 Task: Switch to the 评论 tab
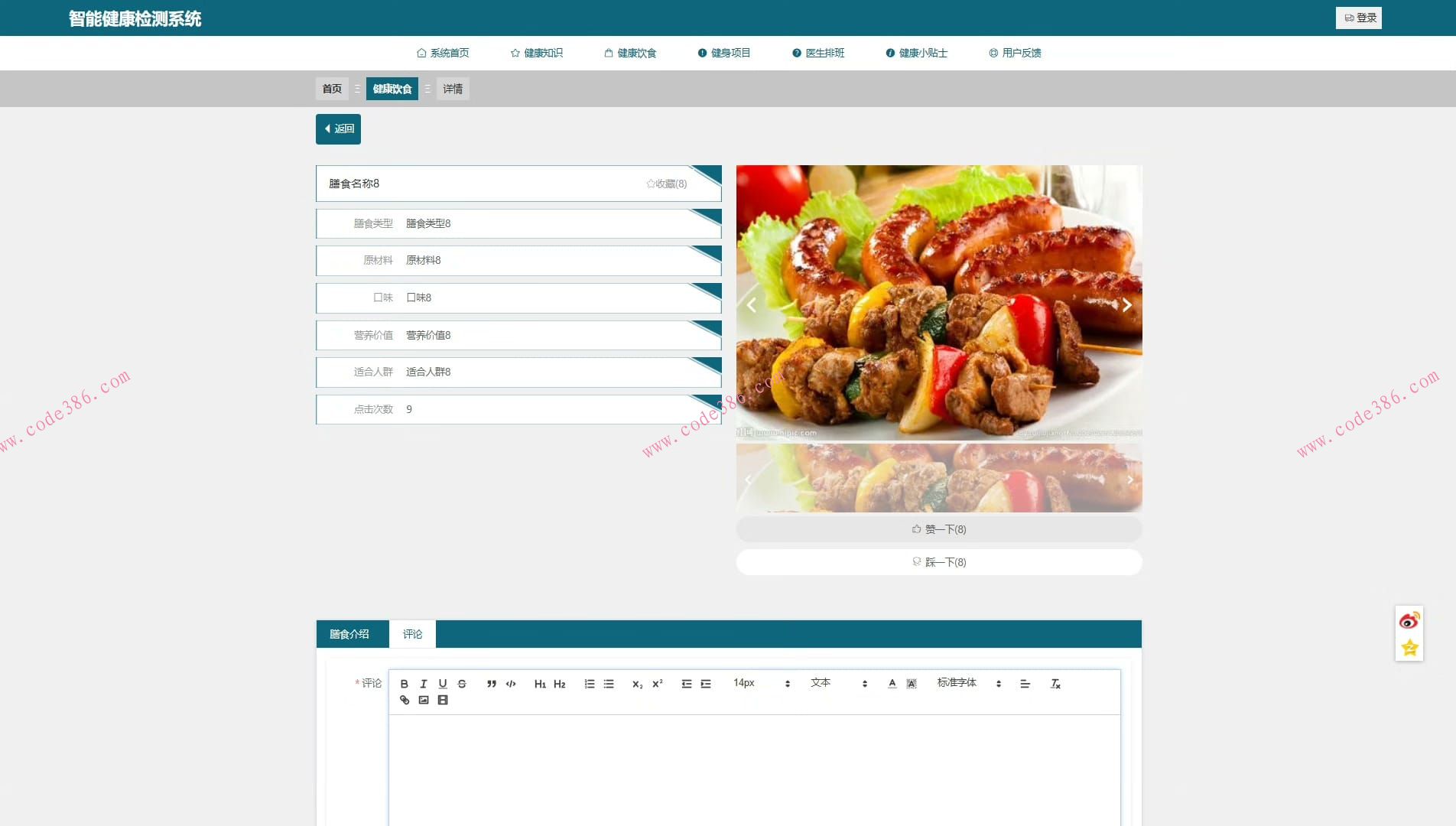click(x=413, y=634)
